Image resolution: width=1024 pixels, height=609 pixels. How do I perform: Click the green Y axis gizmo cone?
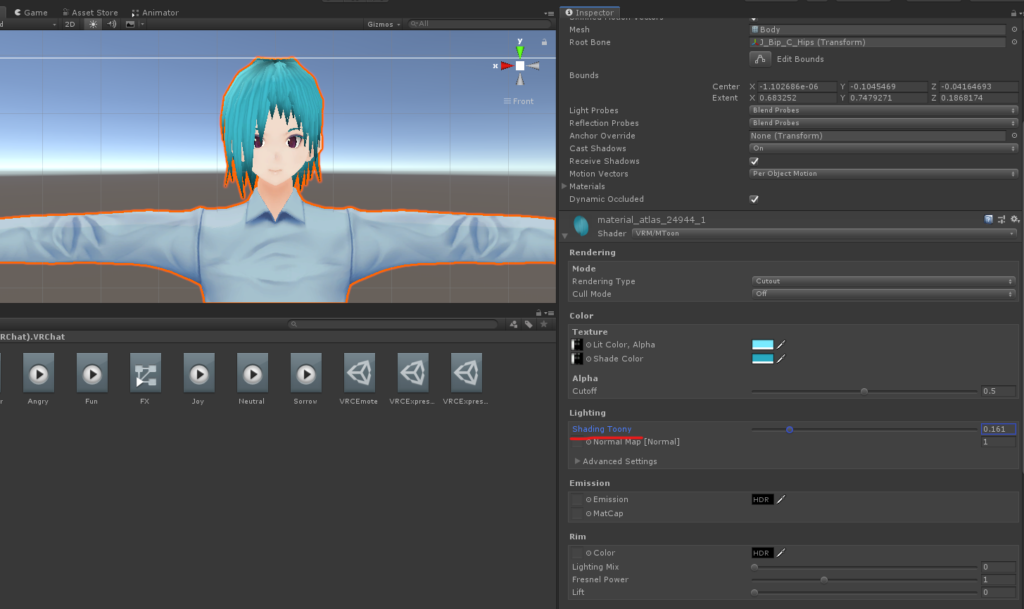click(x=520, y=50)
